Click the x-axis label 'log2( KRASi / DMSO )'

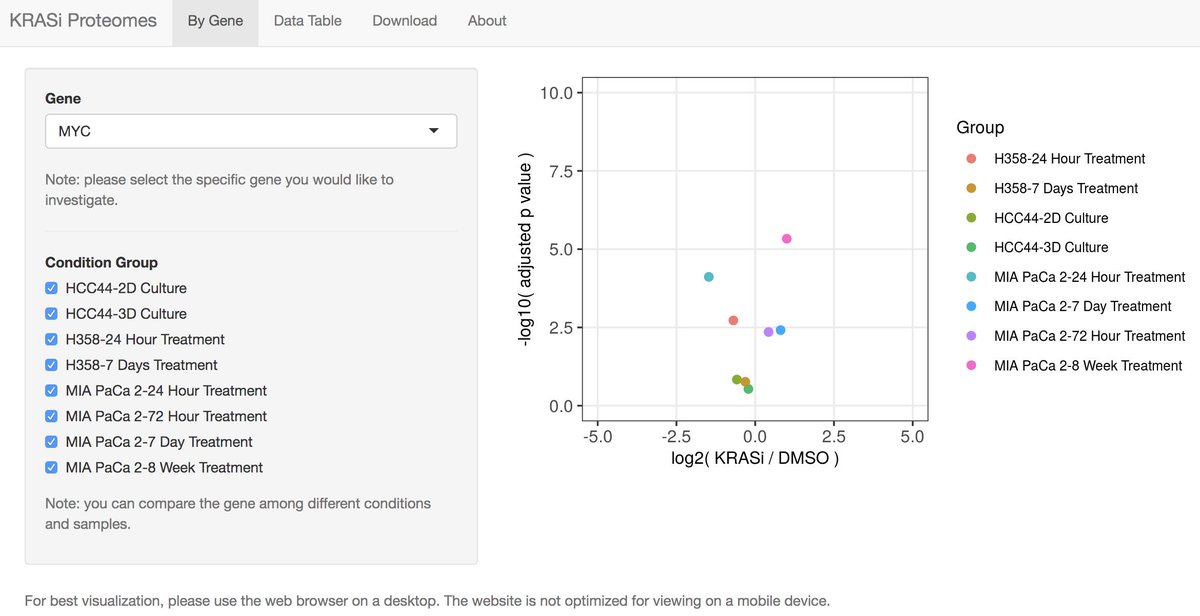[755, 459]
